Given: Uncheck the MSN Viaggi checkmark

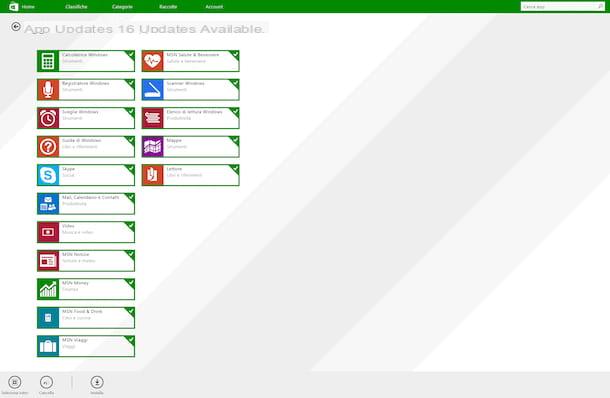Looking at the screenshot, I should 131,339.
